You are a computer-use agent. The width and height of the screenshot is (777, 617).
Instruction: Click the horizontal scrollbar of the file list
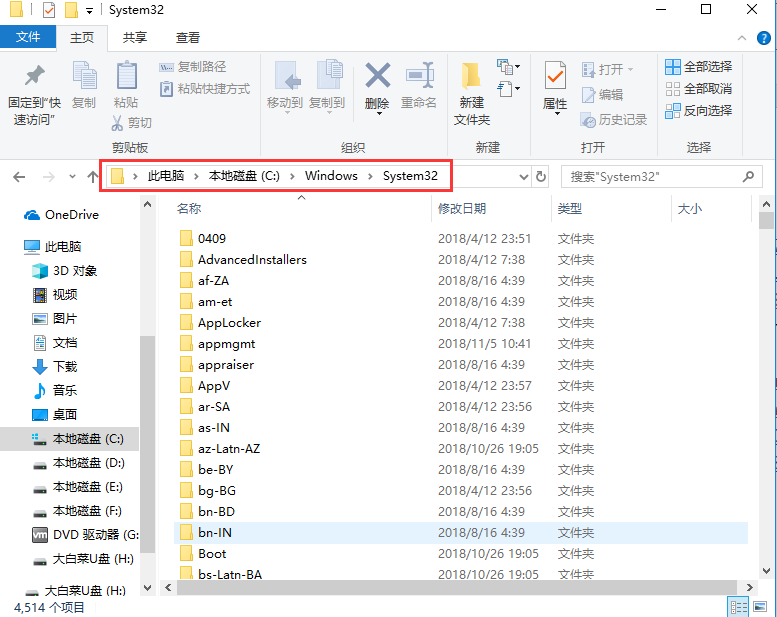pyautogui.click(x=457, y=587)
